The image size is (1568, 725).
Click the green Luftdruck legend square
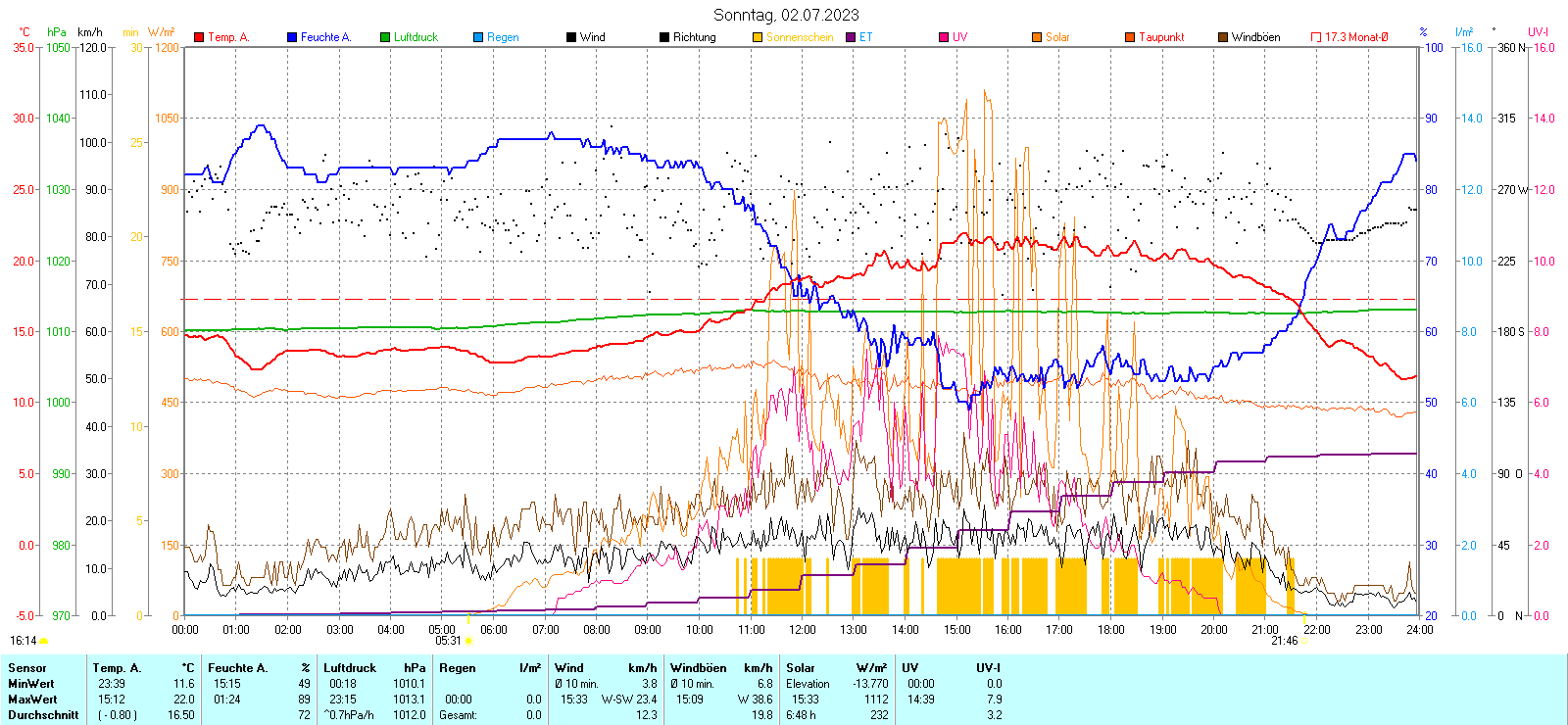point(385,37)
